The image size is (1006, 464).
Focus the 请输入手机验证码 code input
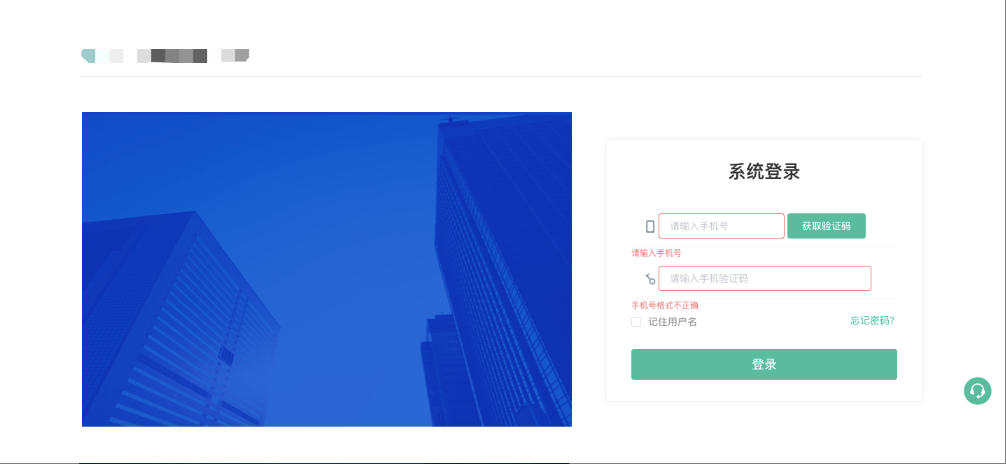[x=765, y=279]
